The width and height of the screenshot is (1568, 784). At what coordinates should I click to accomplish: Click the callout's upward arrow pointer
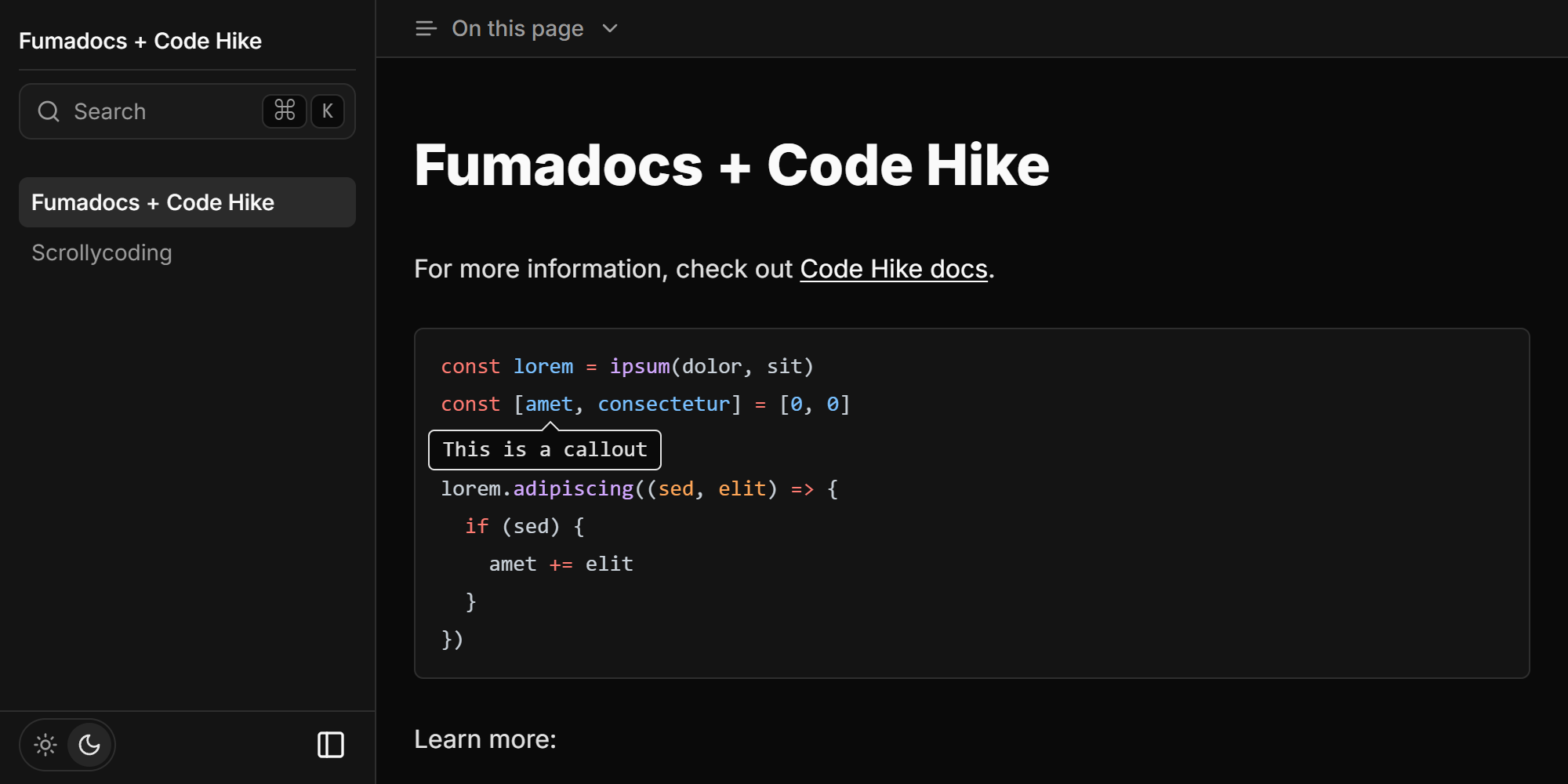coord(550,426)
